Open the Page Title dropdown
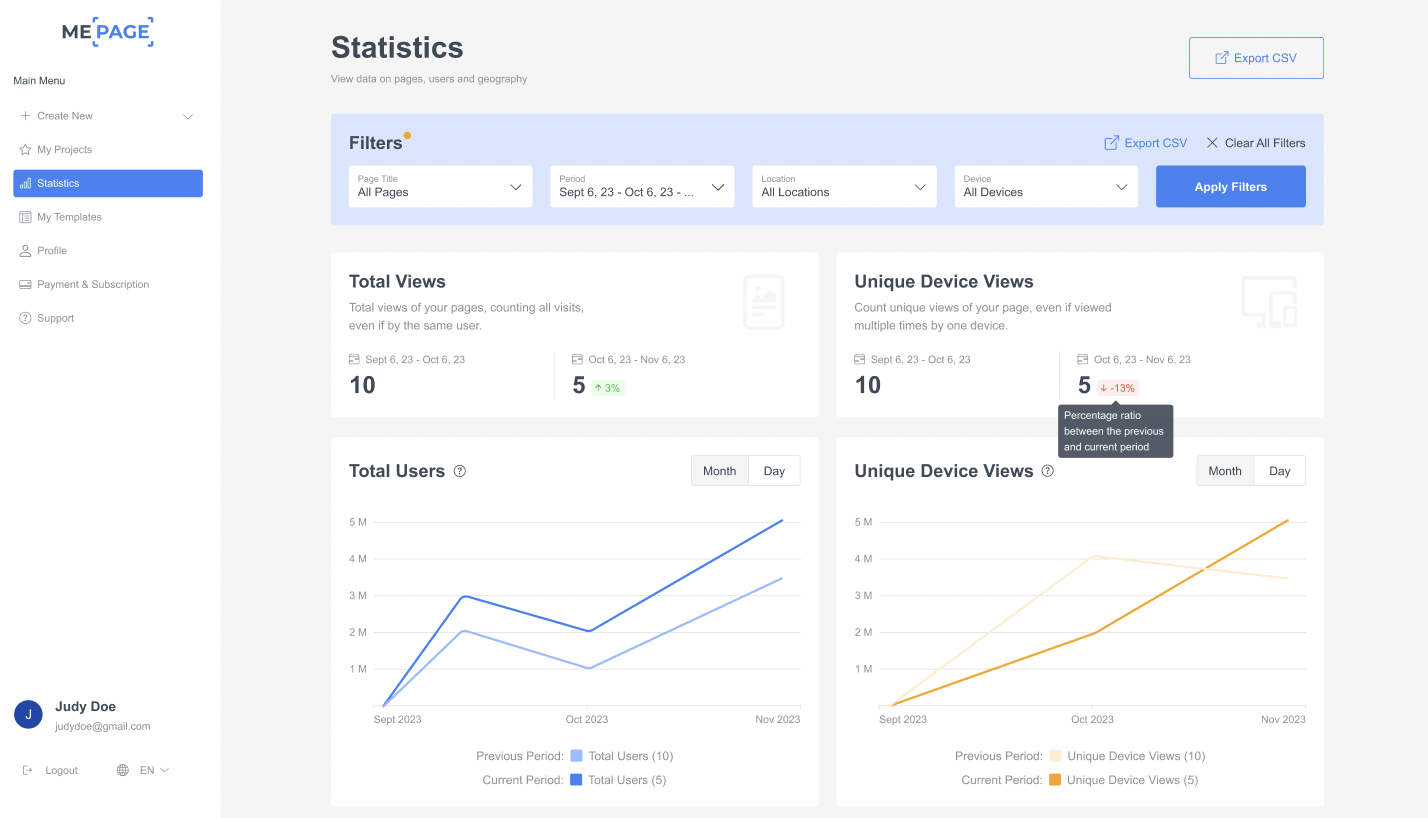This screenshot has height=818, width=1428. (440, 187)
